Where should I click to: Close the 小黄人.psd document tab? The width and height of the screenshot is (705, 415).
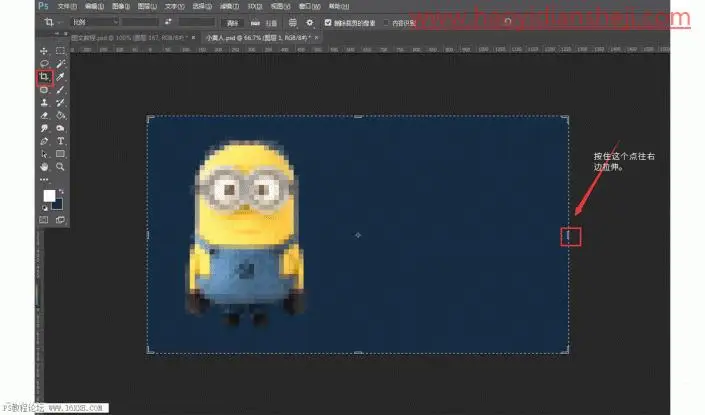(x=317, y=38)
